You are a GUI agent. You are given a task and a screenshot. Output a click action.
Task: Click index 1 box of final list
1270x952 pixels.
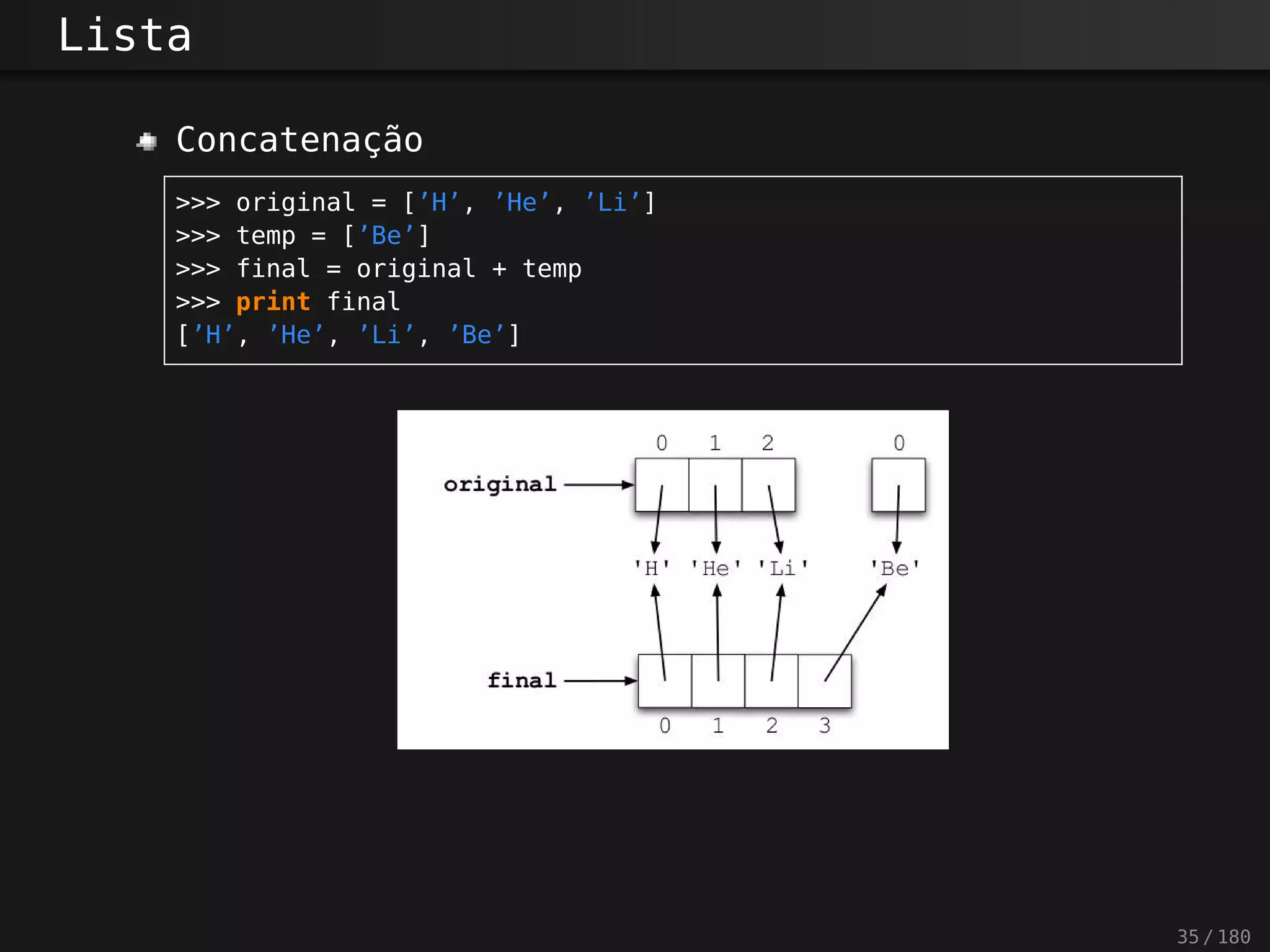click(x=718, y=681)
